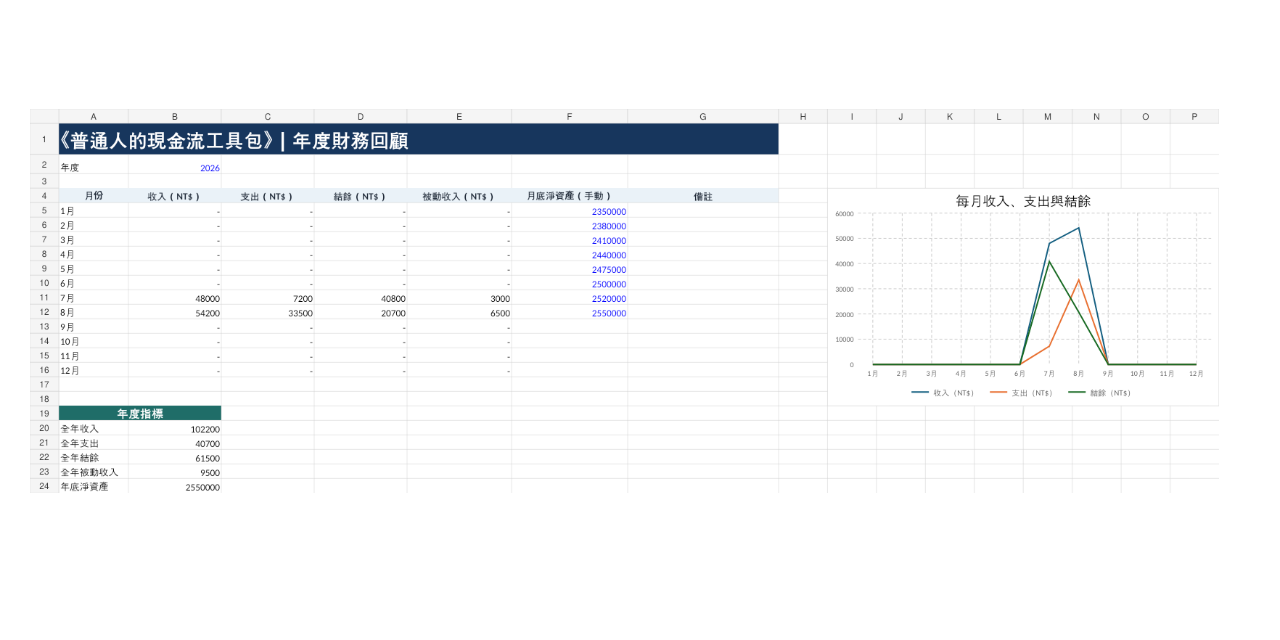Select the 備註 header cell

point(703,197)
